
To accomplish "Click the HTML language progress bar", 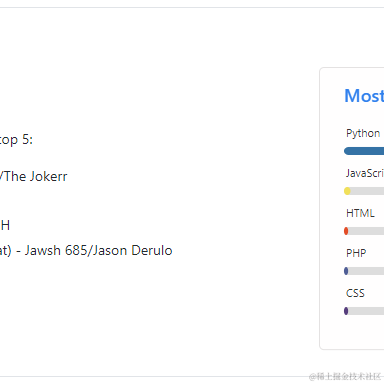I will click(x=364, y=231).
